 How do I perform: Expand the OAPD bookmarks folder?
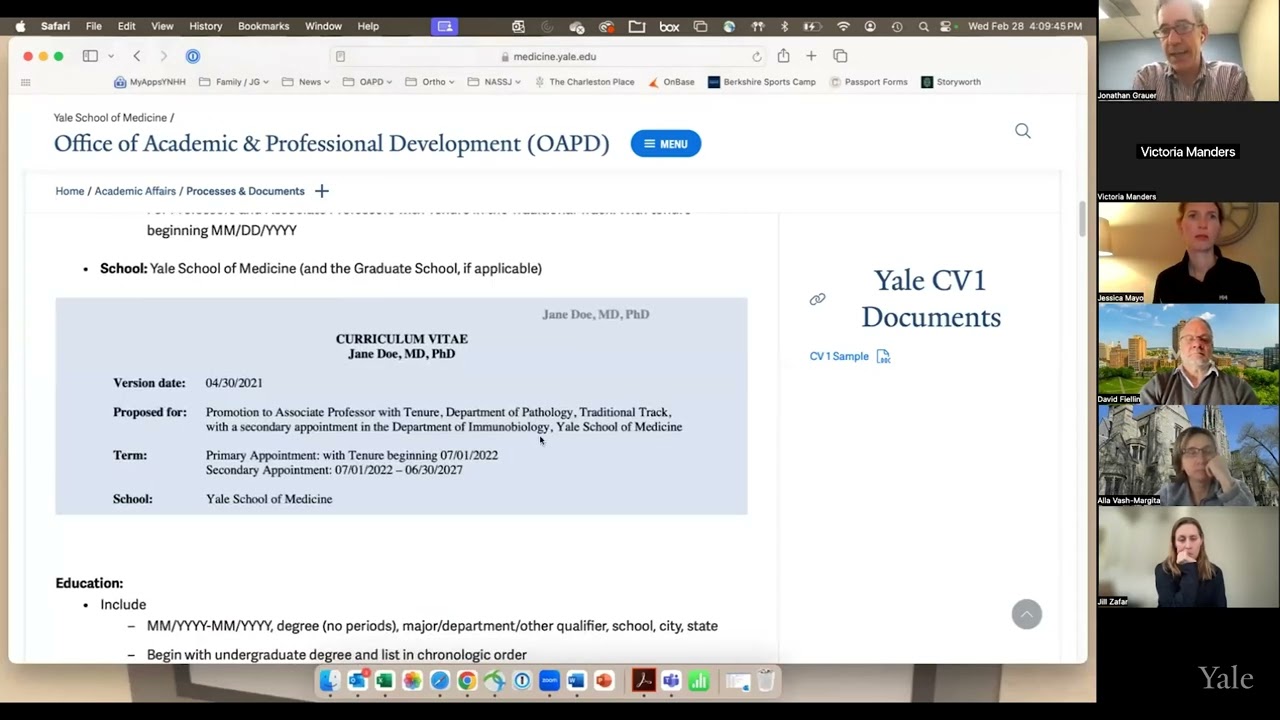tap(371, 81)
